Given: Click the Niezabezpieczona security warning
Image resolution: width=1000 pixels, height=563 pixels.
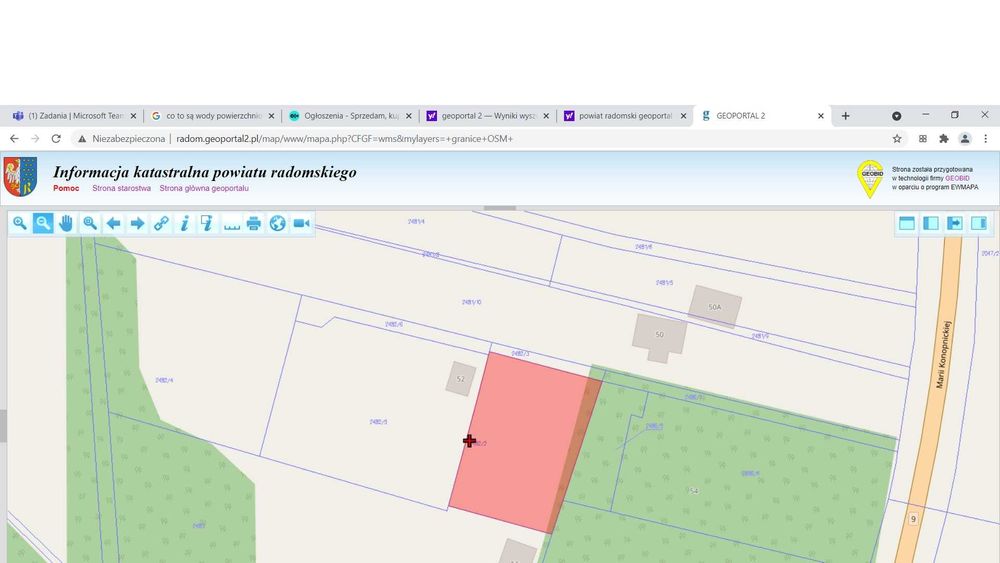Looking at the screenshot, I should coord(121,138).
